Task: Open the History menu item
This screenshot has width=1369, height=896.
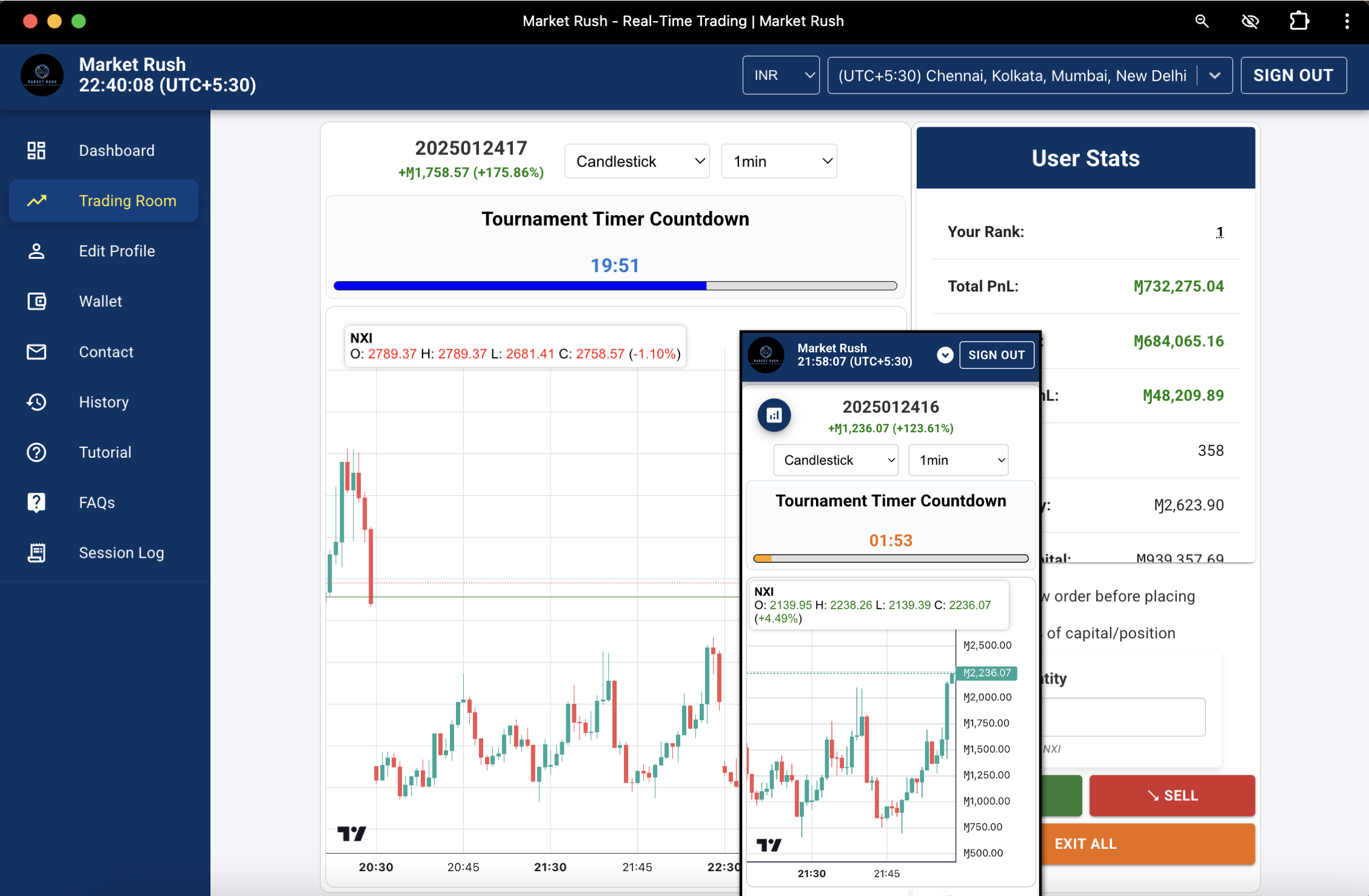Action: click(x=104, y=402)
